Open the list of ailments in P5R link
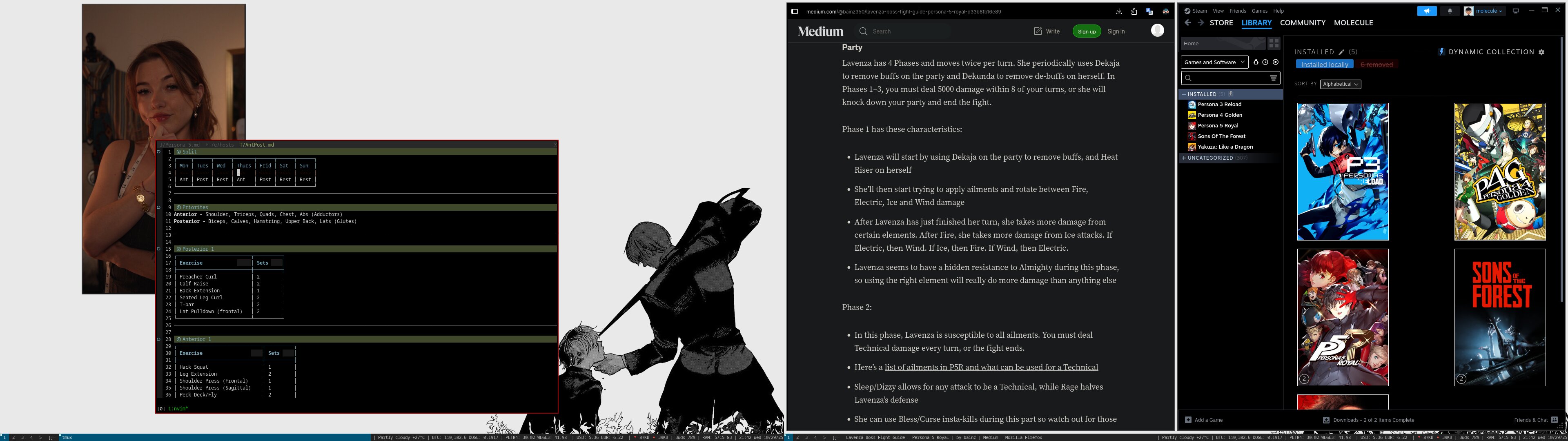Image resolution: width=1568 pixels, height=441 pixels. pyautogui.click(x=991, y=367)
